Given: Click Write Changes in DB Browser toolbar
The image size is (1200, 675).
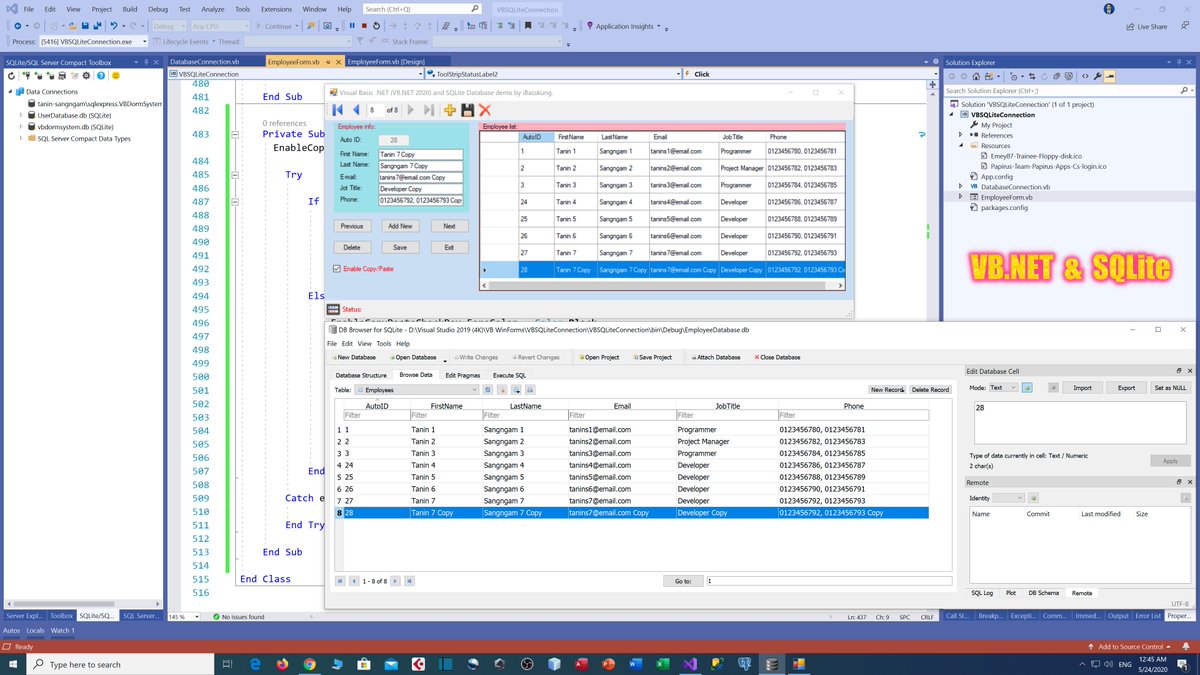Looking at the screenshot, I should pos(477,357).
